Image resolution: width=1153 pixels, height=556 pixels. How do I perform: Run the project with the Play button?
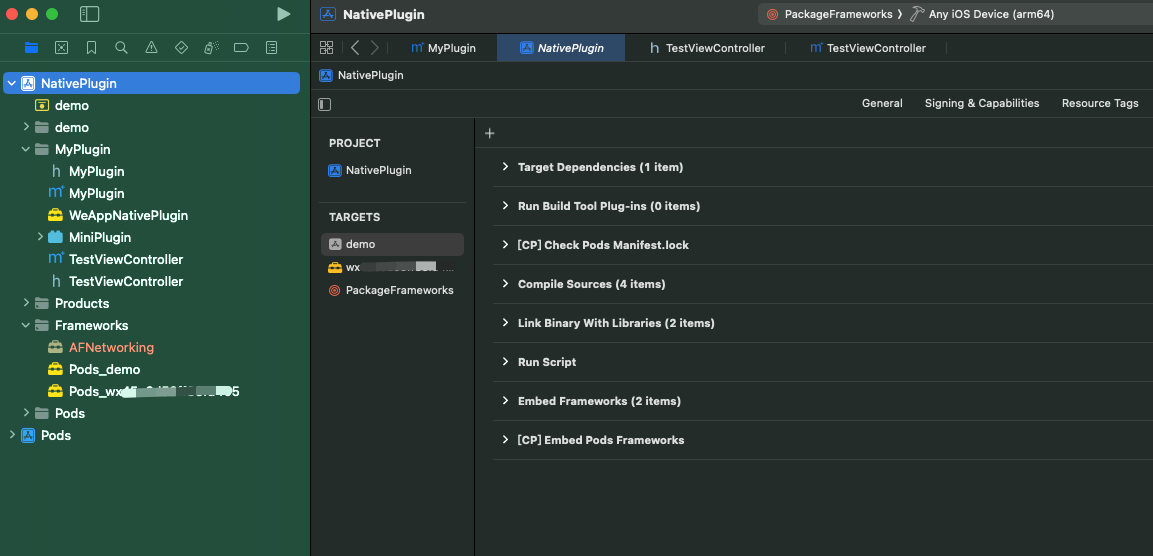tap(283, 14)
